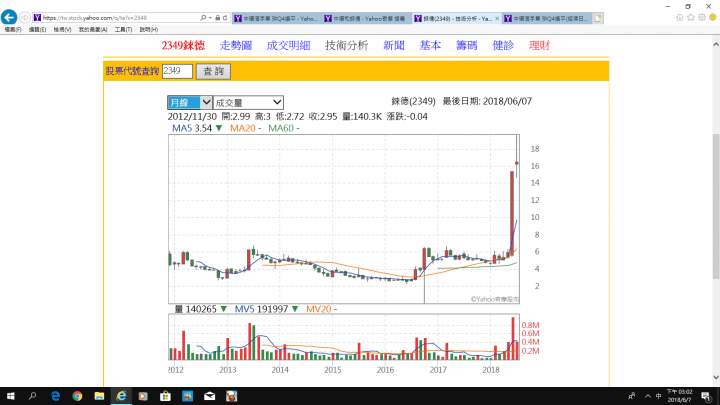Viewport: 720px width, 405px height.
Task: Click the browser back arrow button
Action: [x=9, y=17]
